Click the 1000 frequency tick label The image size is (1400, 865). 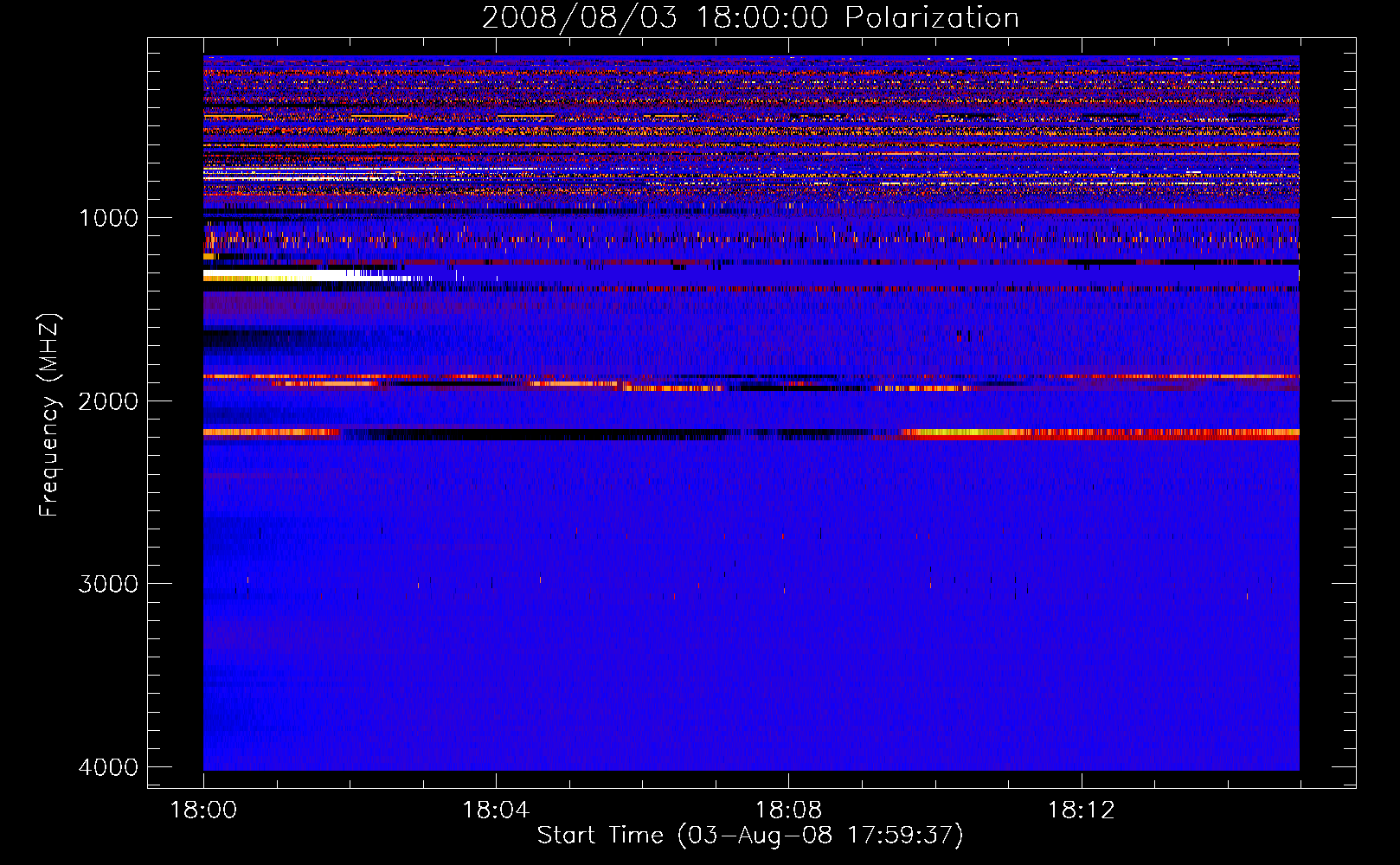point(108,217)
